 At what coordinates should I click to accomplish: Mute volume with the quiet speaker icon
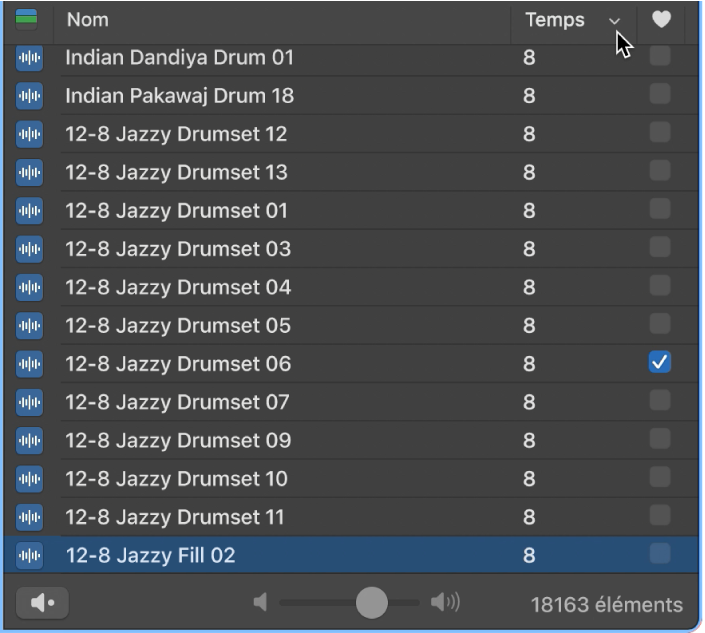point(261,602)
